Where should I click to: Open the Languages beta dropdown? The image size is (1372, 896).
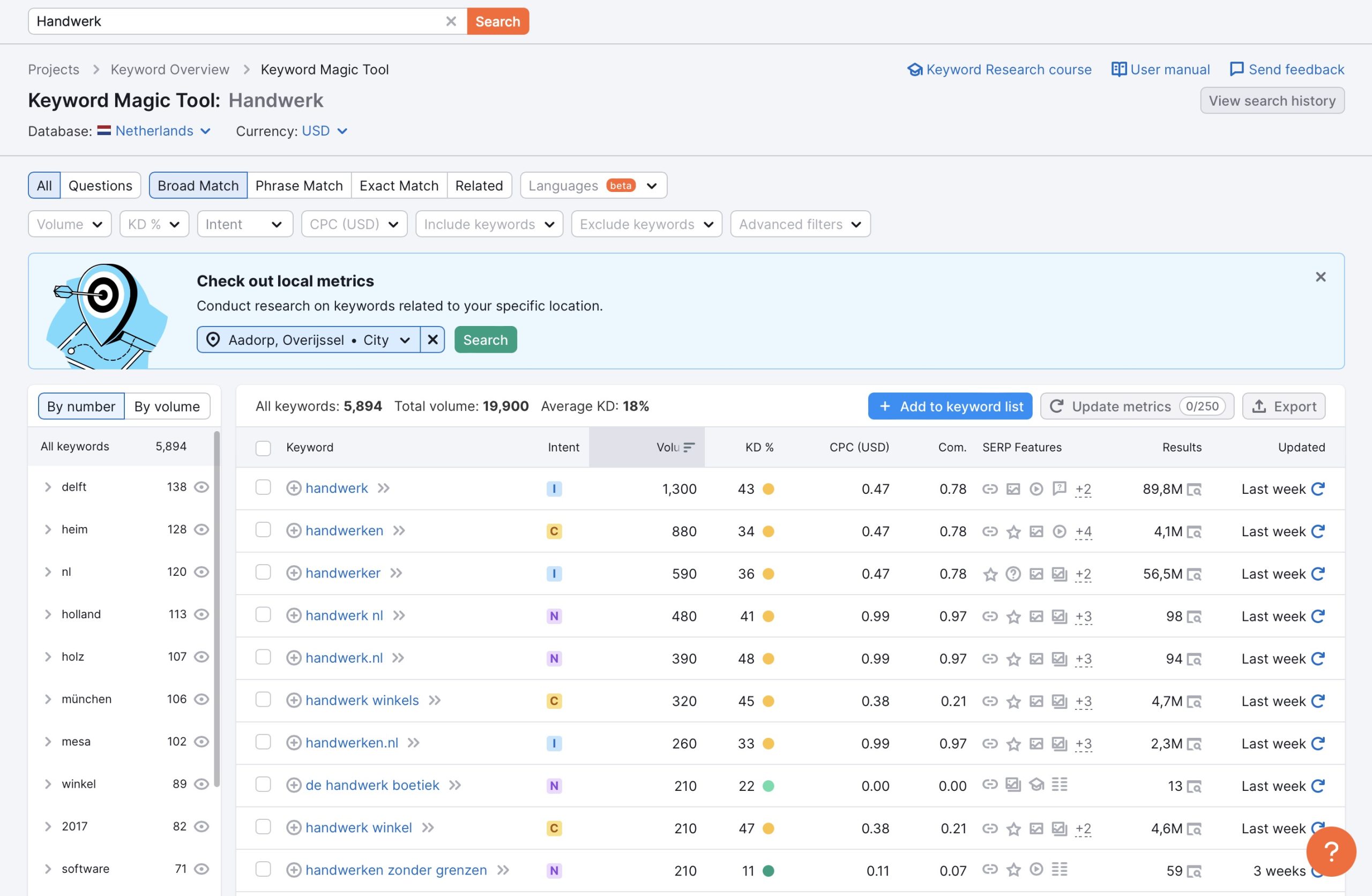593,186
